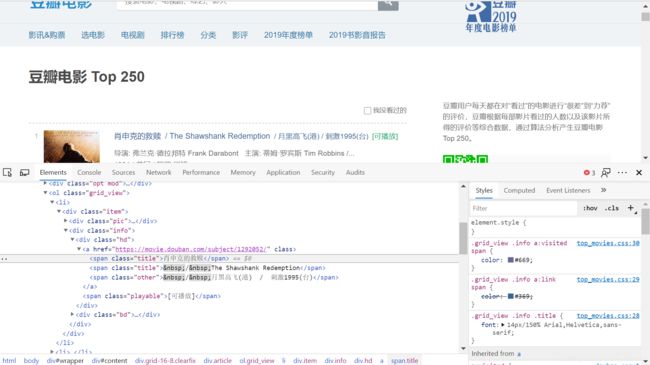Open the Sources tab

(x=124, y=173)
